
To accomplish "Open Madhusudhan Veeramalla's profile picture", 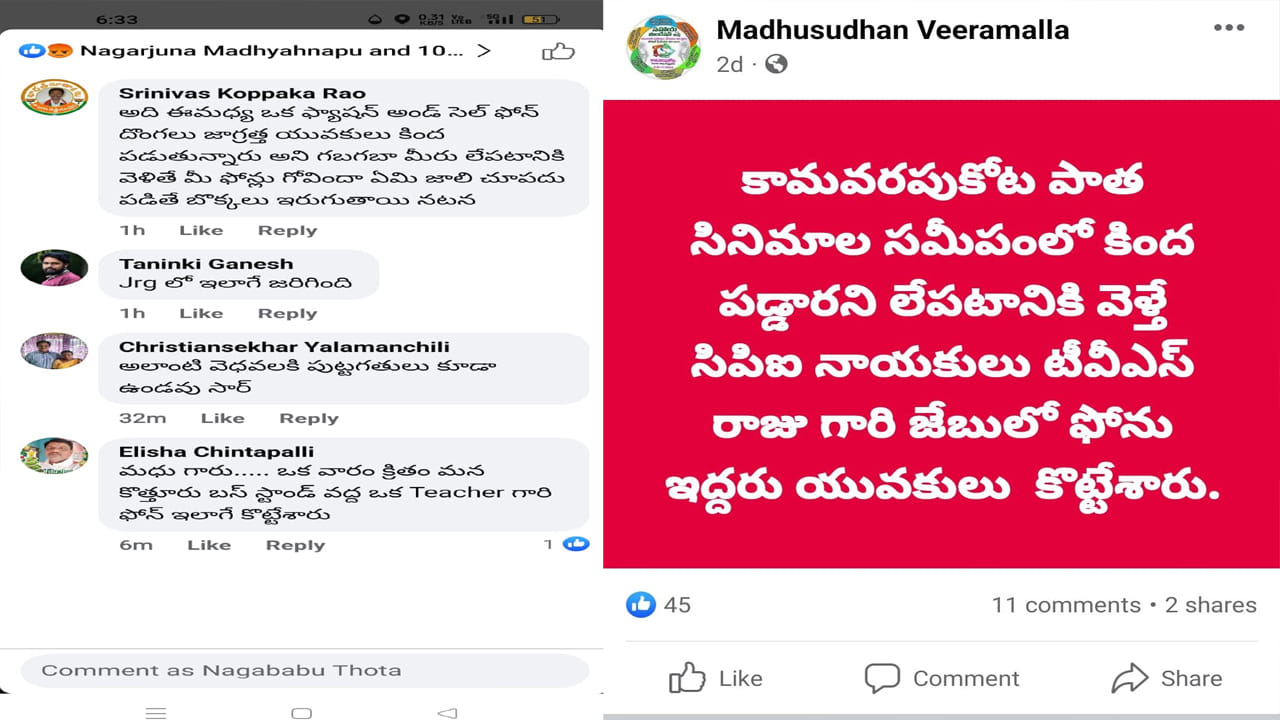I will coord(663,47).
